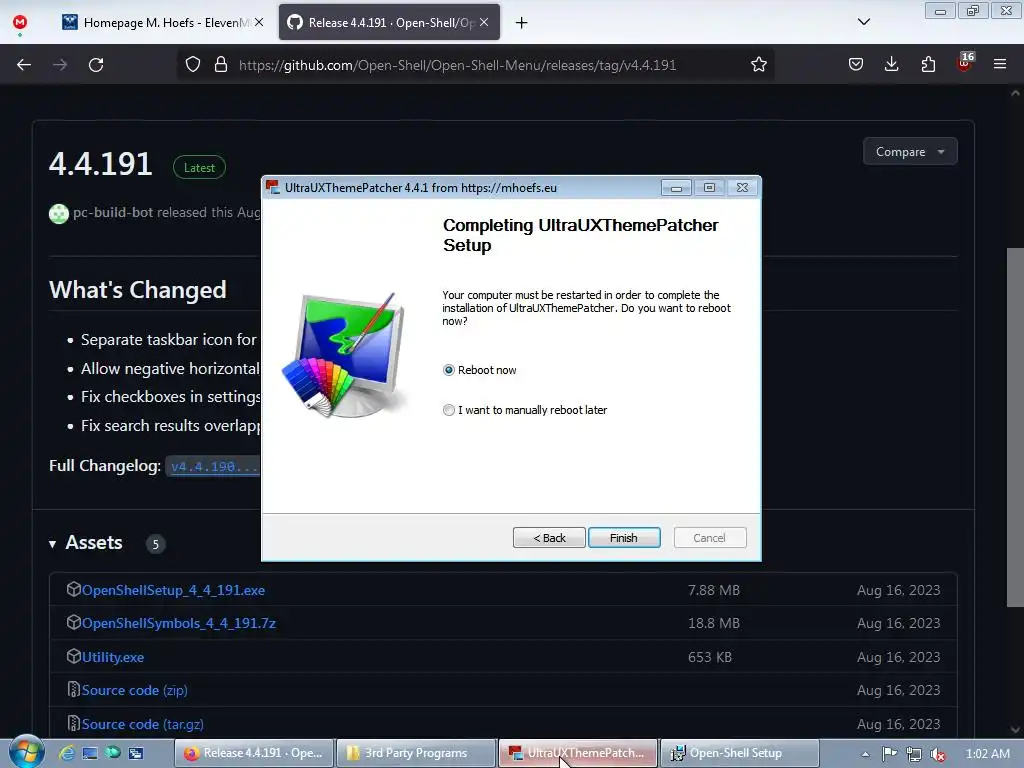The width and height of the screenshot is (1024, 768).
Task: Click the uBlock extension icon with badge 16
Action: [965, 63]
